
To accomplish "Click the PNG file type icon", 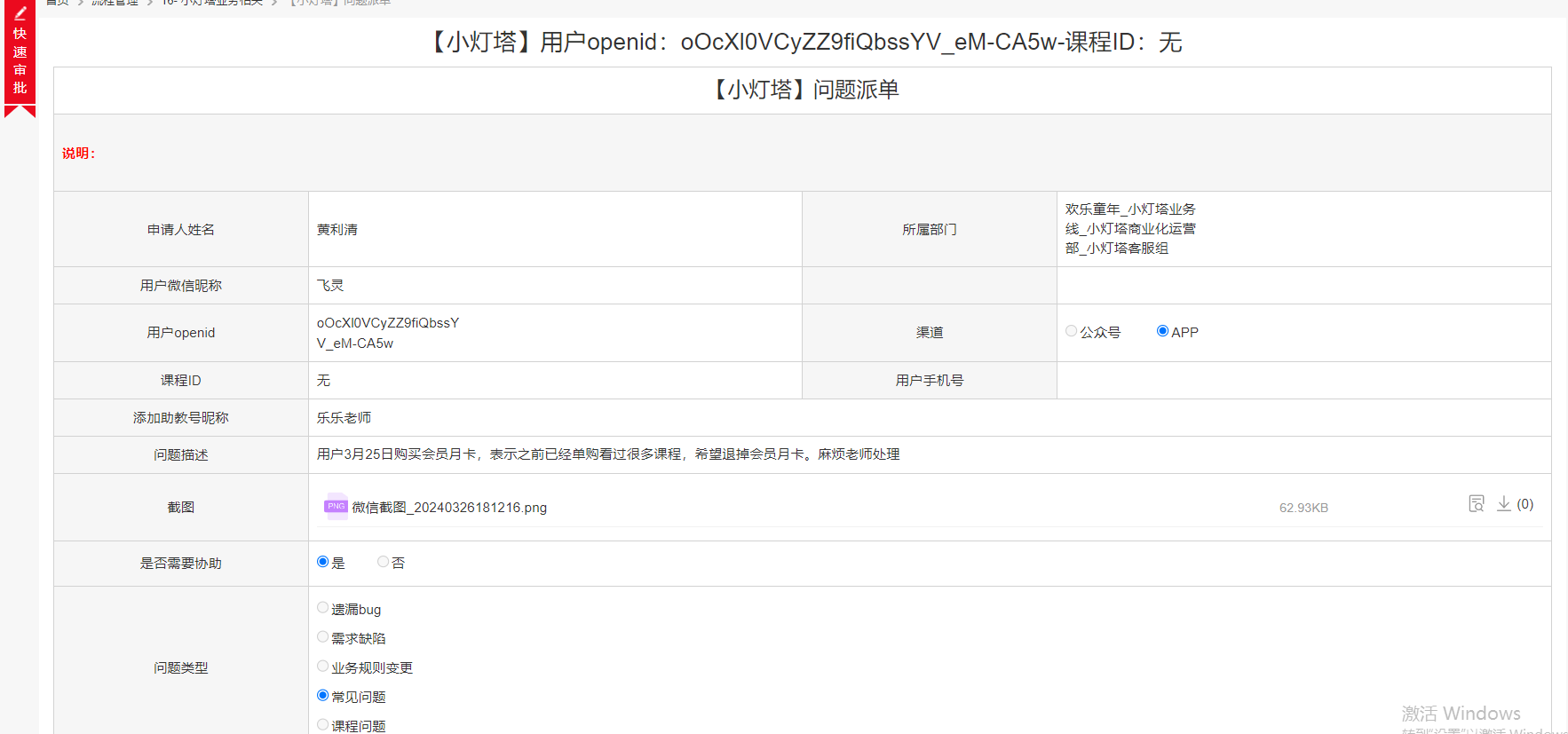I will point(336,507).
